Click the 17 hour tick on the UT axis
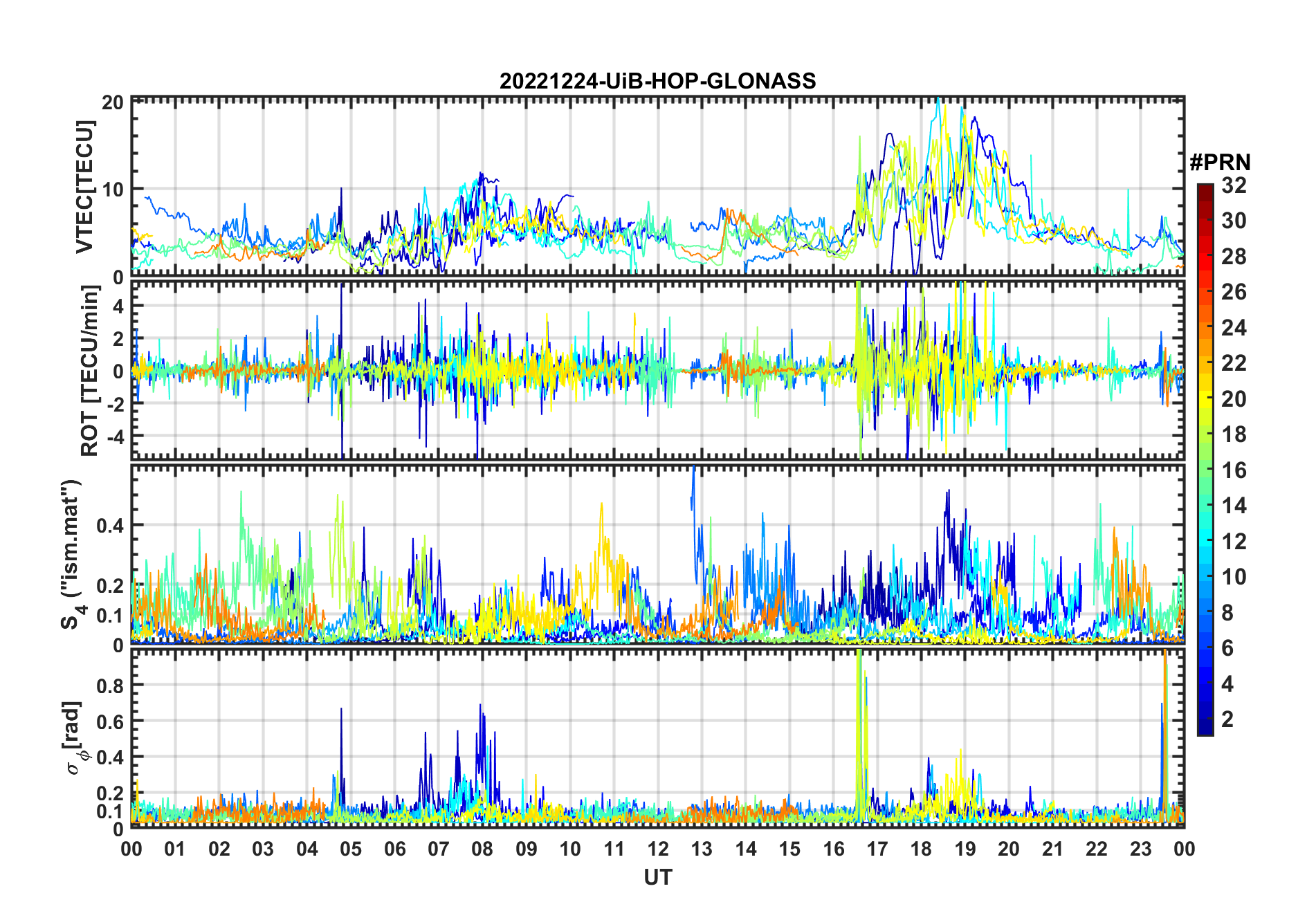1316x920 pixels. (x=877, y=849)
